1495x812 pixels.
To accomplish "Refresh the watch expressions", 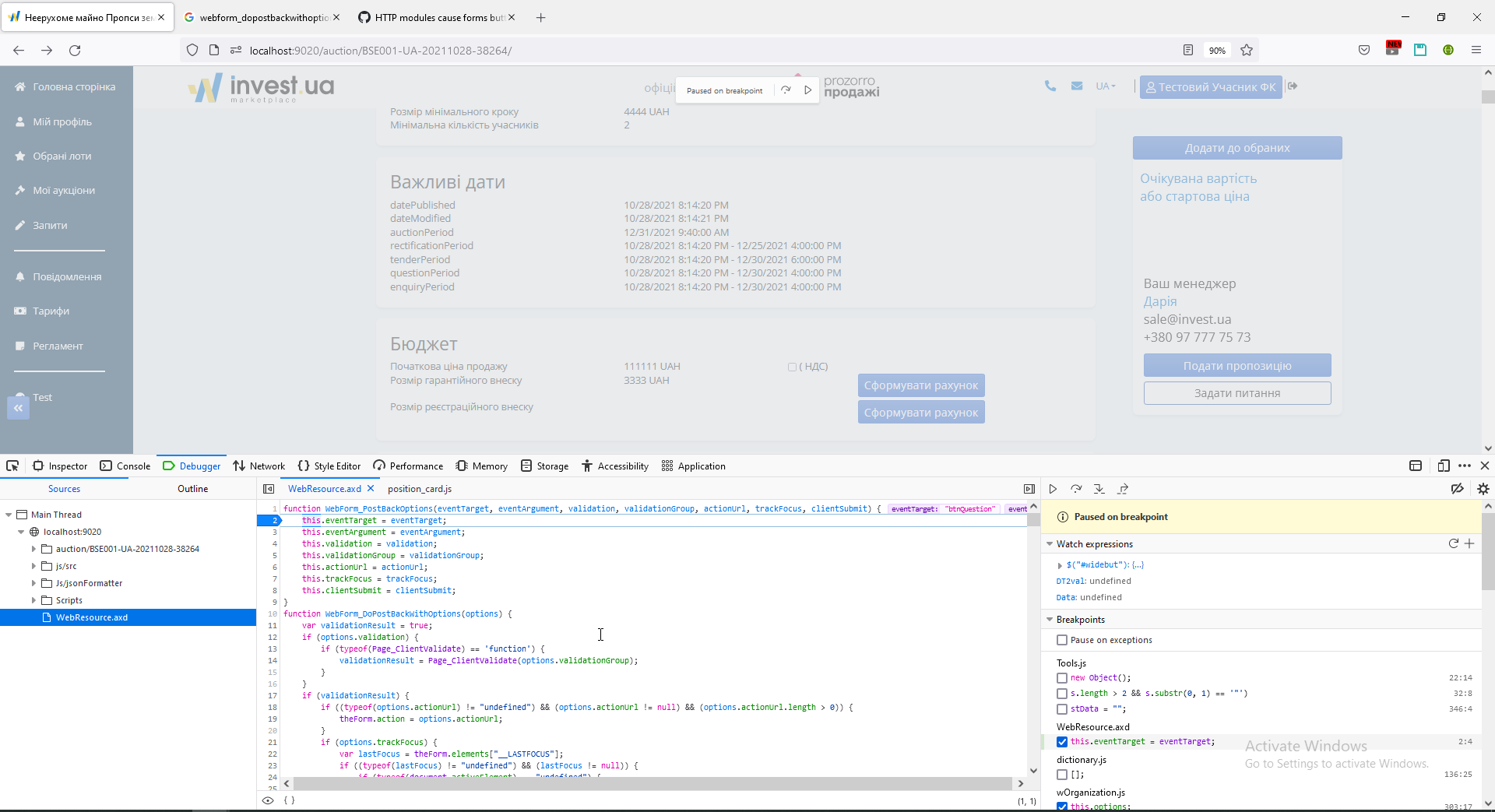I will click(x=1453, y=543).
